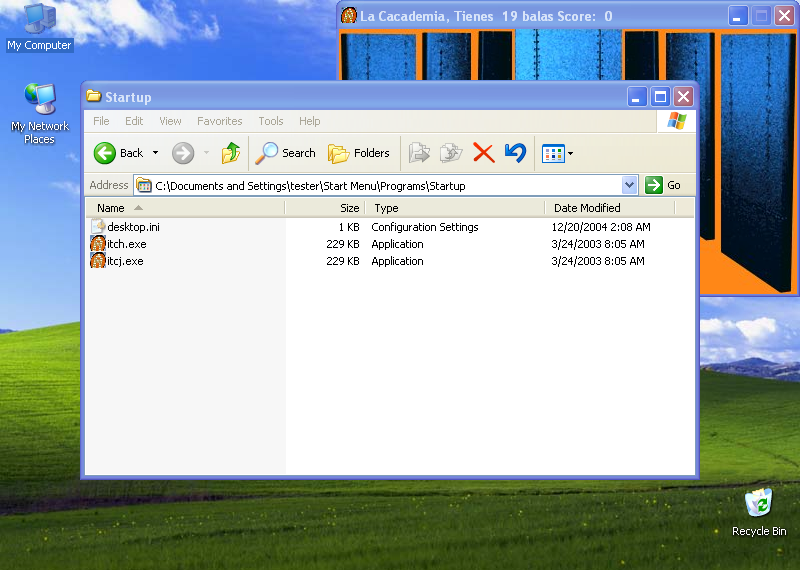The width and height of the screenshot is (800, 570).
Task: Open the Back history dropdown arrow
Action: coord(156,153)
